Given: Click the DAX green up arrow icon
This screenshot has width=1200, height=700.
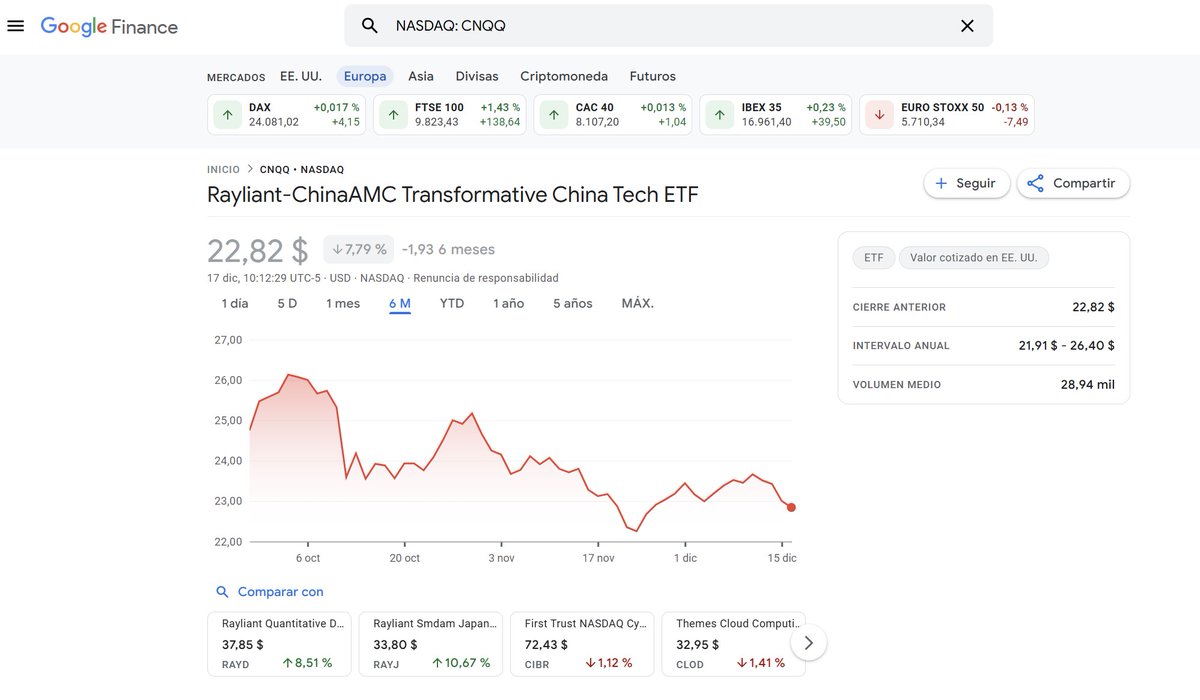Looking at the screenshot, I should [228, 115].
